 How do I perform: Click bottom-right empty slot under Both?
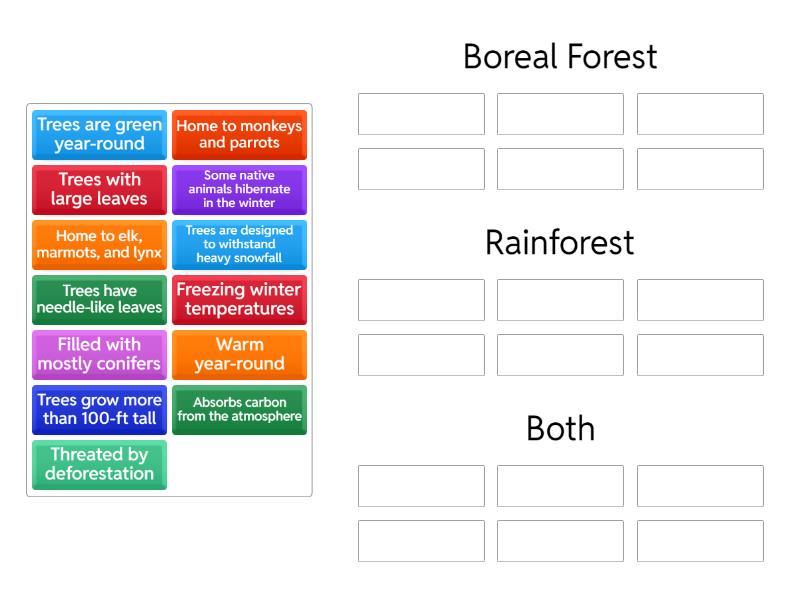(700, 541)
